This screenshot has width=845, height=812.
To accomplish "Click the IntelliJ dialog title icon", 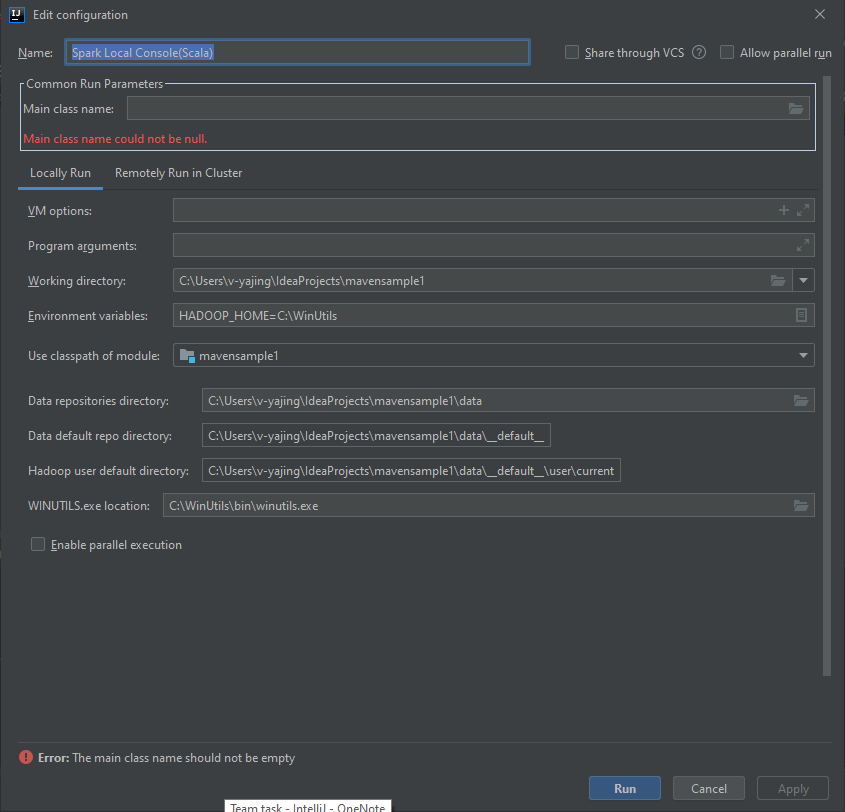I will [x=15, y=15].
